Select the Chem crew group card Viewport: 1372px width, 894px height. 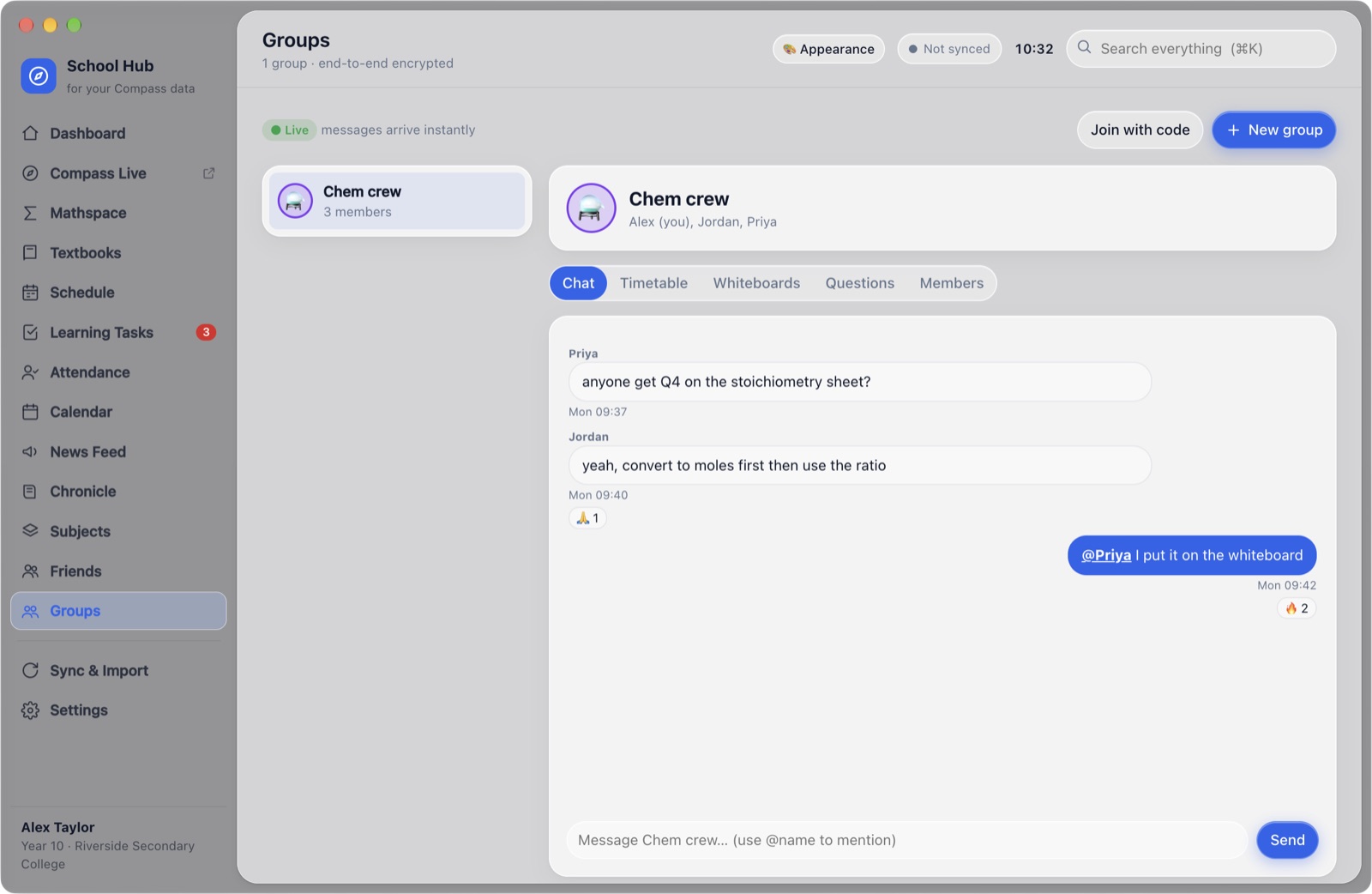coord(397,201)
